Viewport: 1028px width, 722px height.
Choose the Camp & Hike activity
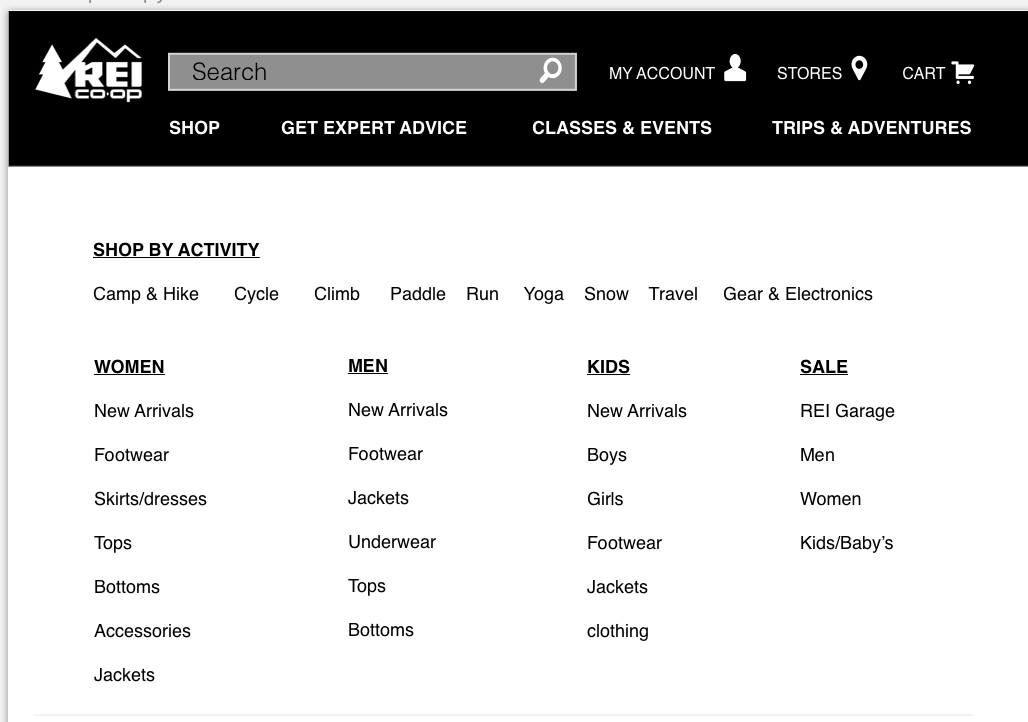[146, 294]
